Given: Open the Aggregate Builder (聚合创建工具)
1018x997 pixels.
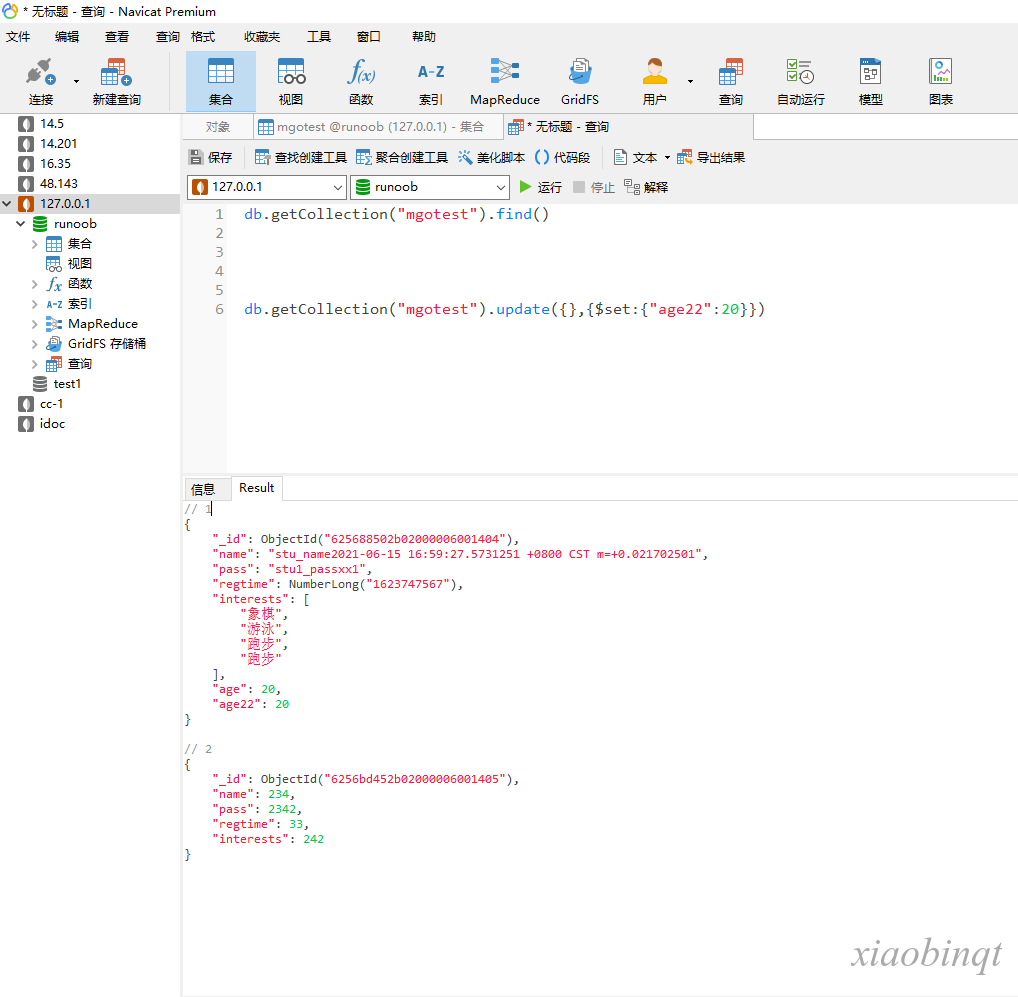Looking at the screenshot, I should 402,157.
